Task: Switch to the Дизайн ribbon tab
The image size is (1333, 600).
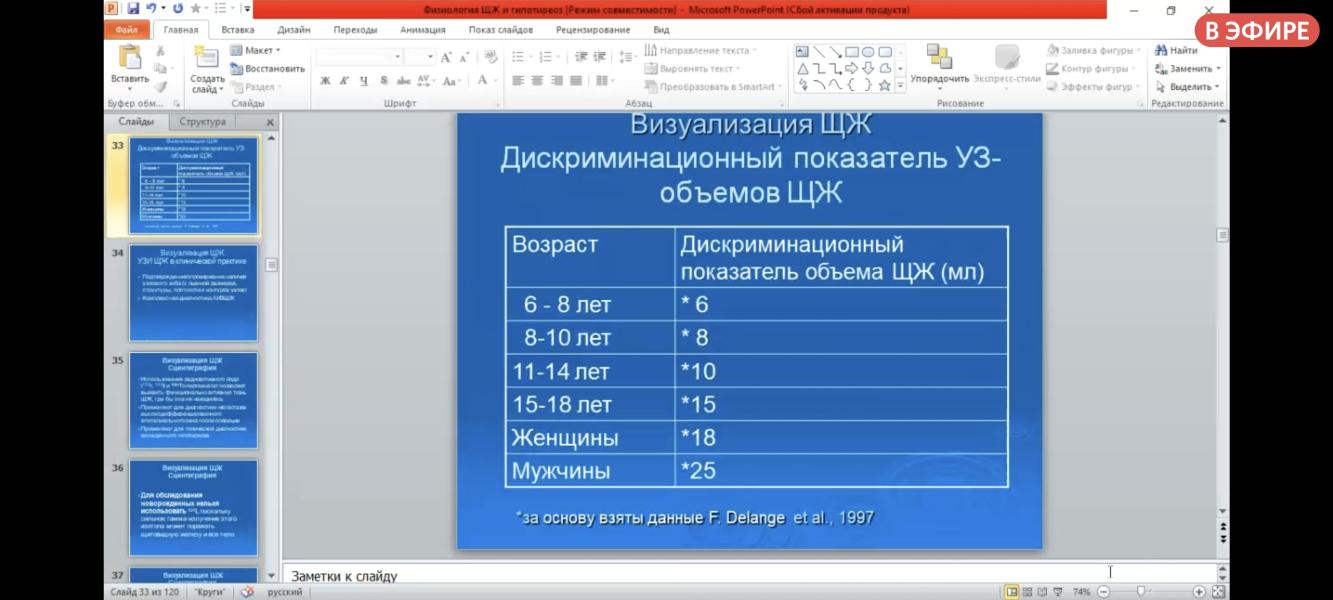Action: click(294, 30)
